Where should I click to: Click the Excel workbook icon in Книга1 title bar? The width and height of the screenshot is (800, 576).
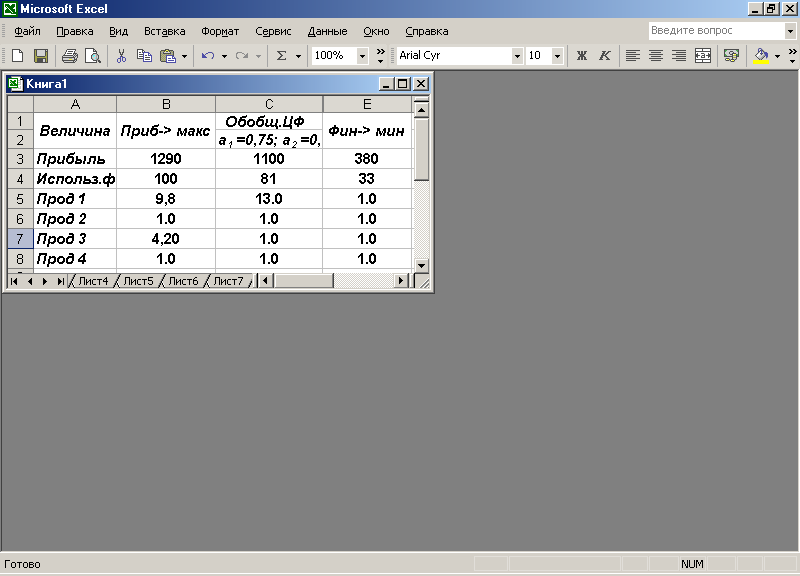tap(15, 84)
